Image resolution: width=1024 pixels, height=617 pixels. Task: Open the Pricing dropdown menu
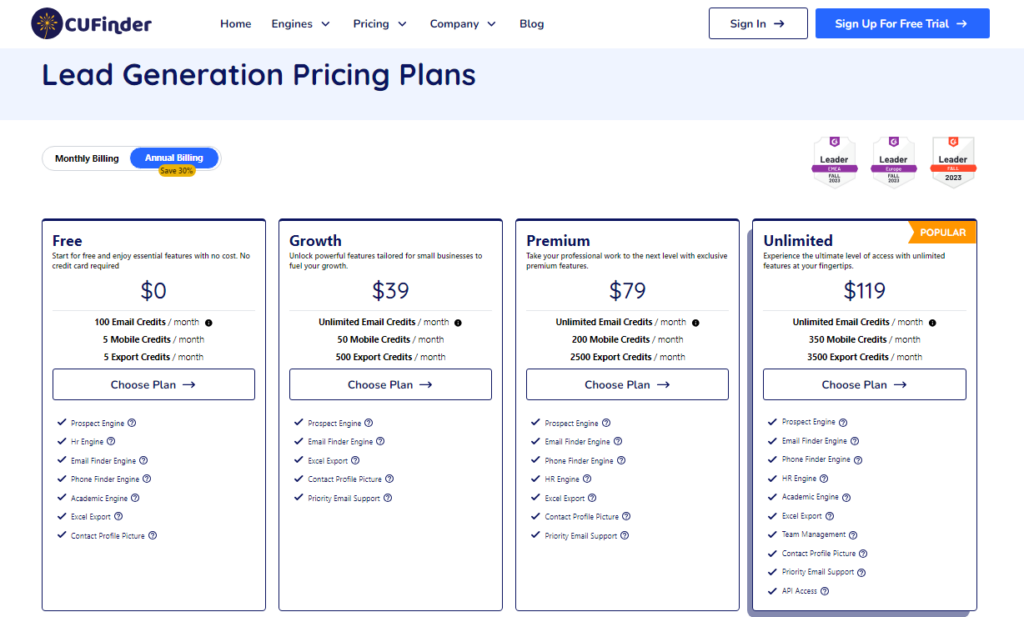tap(380, 24)
